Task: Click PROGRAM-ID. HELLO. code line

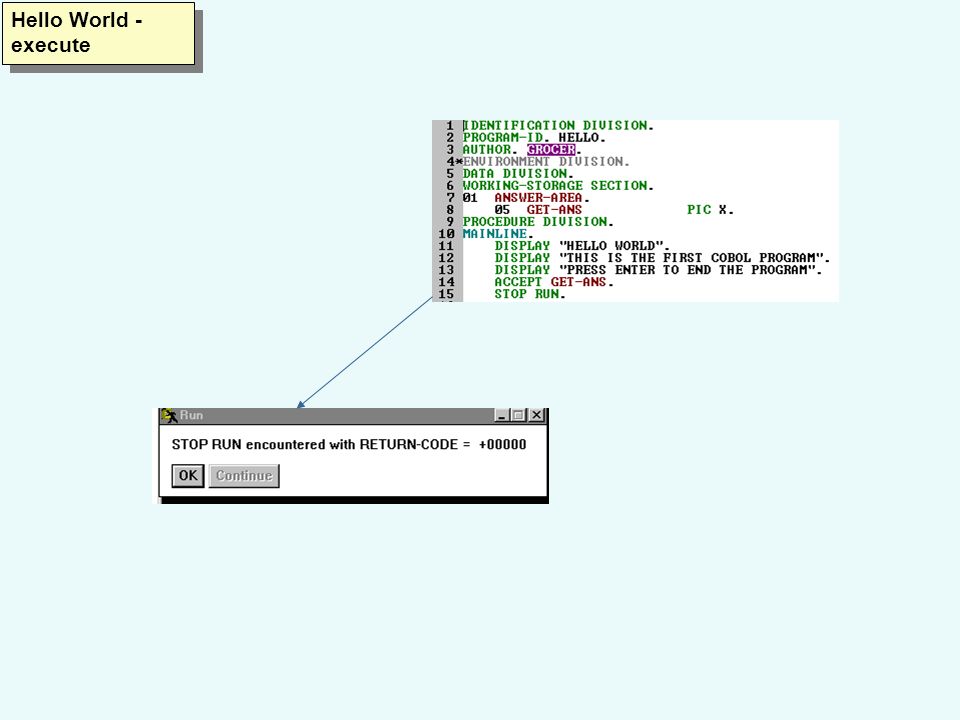Action: tap(534, 138)
